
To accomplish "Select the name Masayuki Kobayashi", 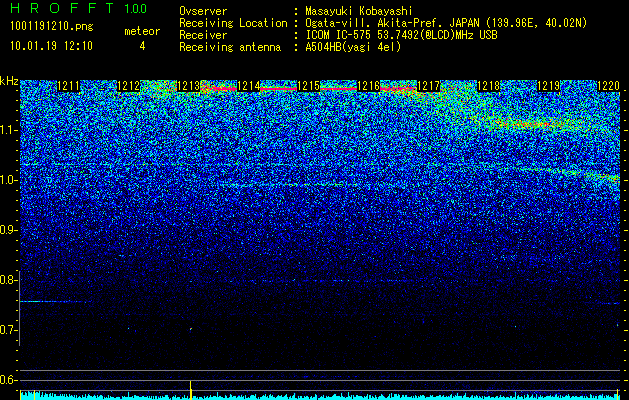I will click(x=359, y=11).
